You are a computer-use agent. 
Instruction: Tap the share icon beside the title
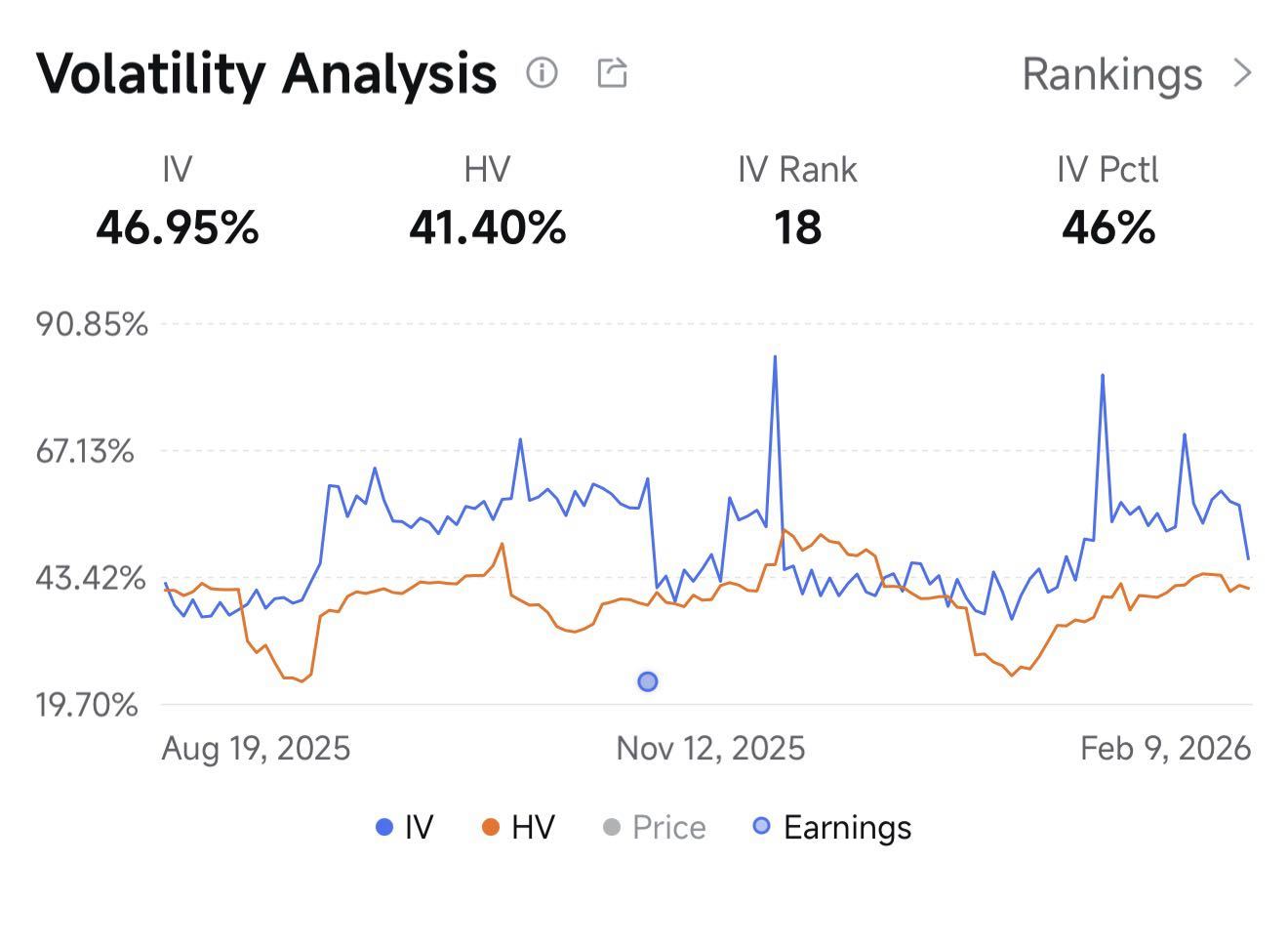(x=612, y=72)
